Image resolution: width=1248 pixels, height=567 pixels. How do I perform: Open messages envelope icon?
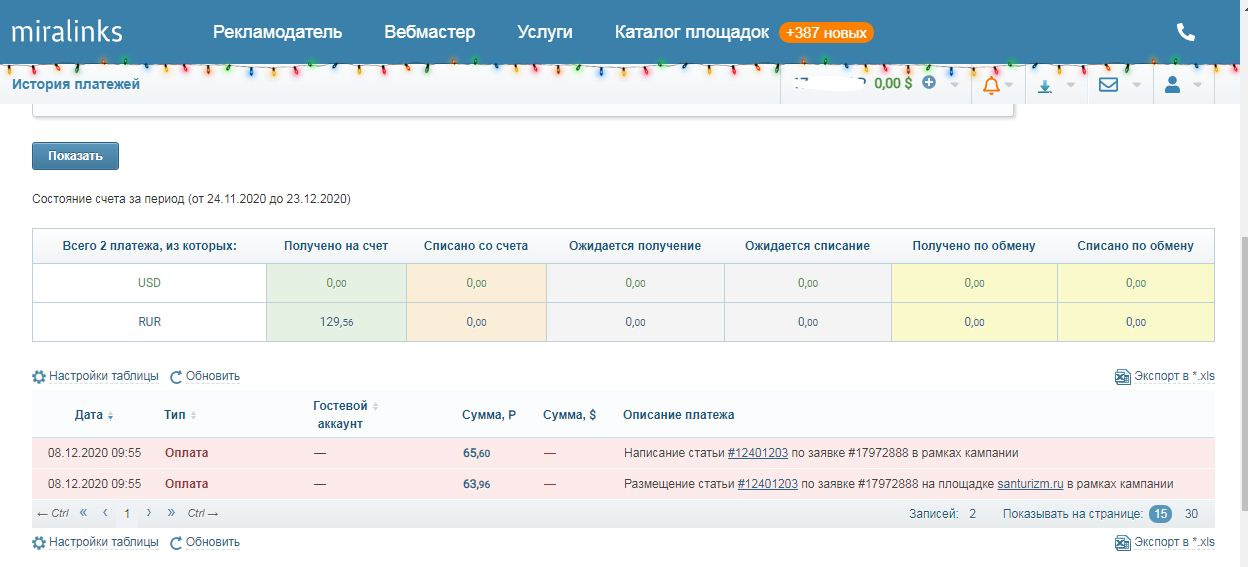pyautogui.click(x=1108, y=85)
